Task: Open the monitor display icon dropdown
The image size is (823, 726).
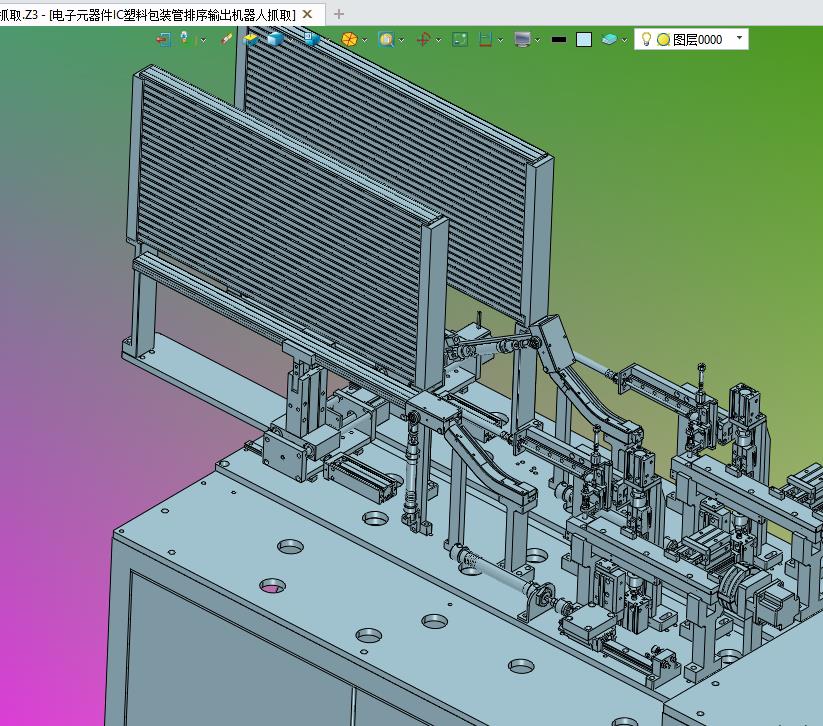Action: (x=538, y=40)
